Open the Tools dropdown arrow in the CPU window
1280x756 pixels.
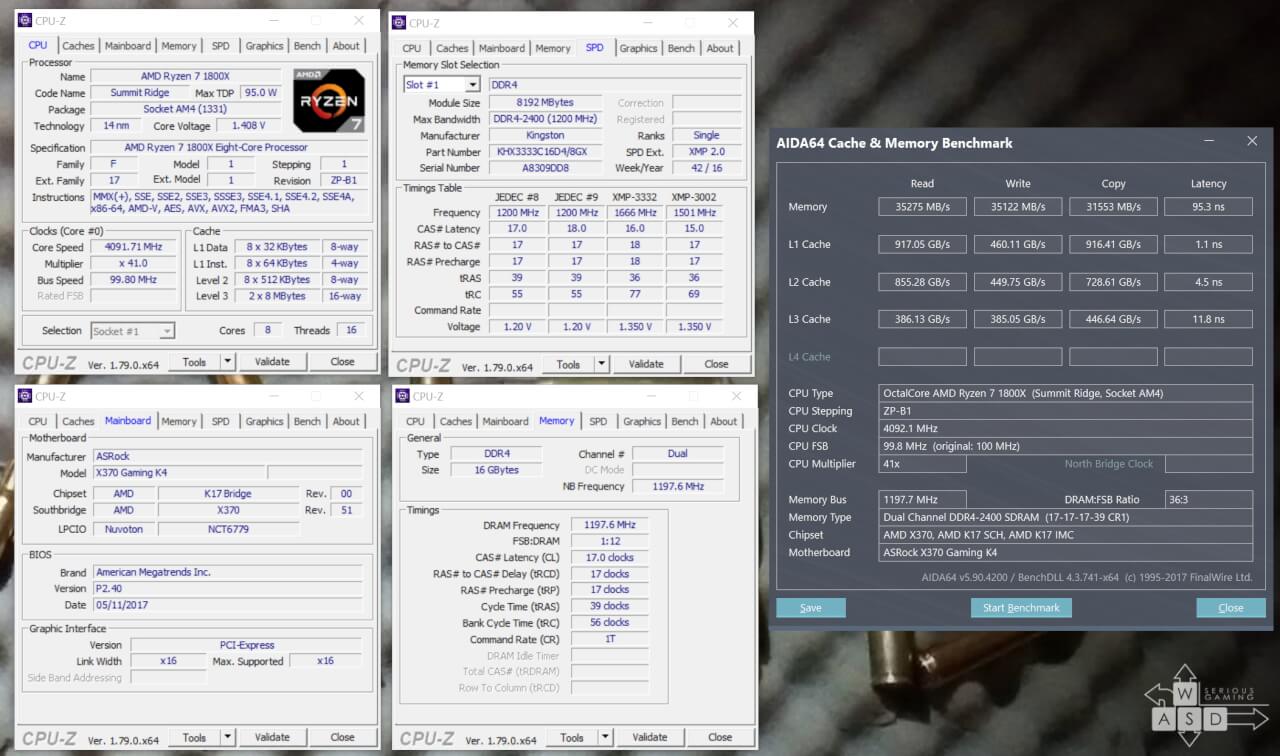coord(227,362)
